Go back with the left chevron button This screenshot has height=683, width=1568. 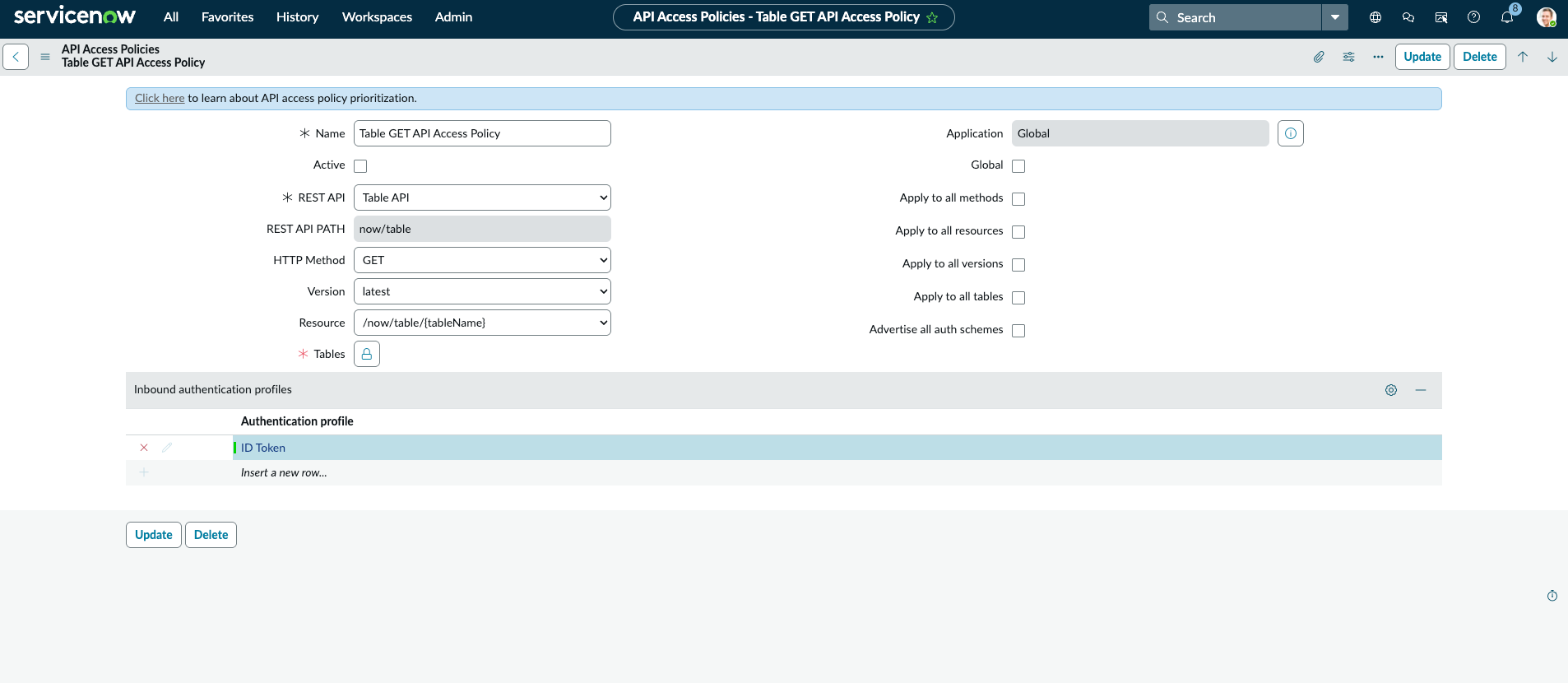tap(16, 57)
